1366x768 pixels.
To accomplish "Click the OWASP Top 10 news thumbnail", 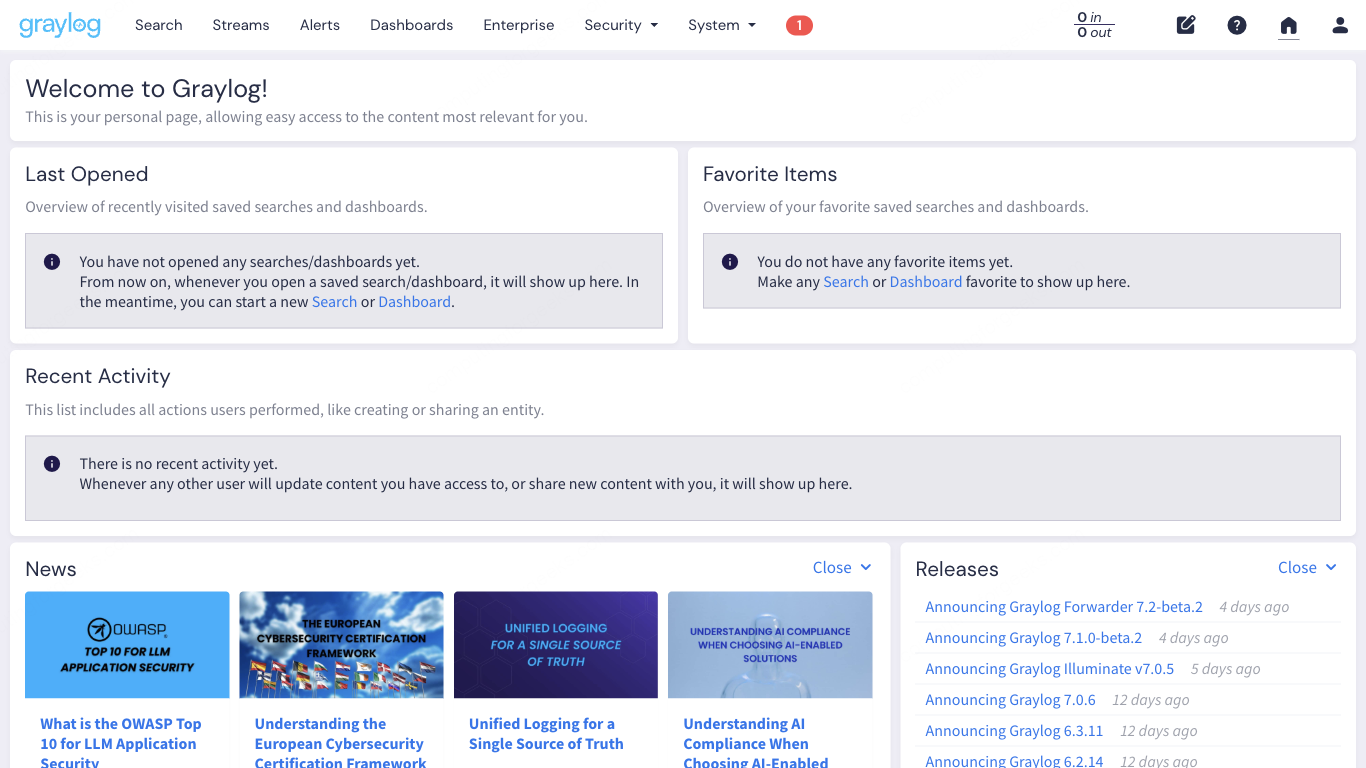I will click(127, 644).
